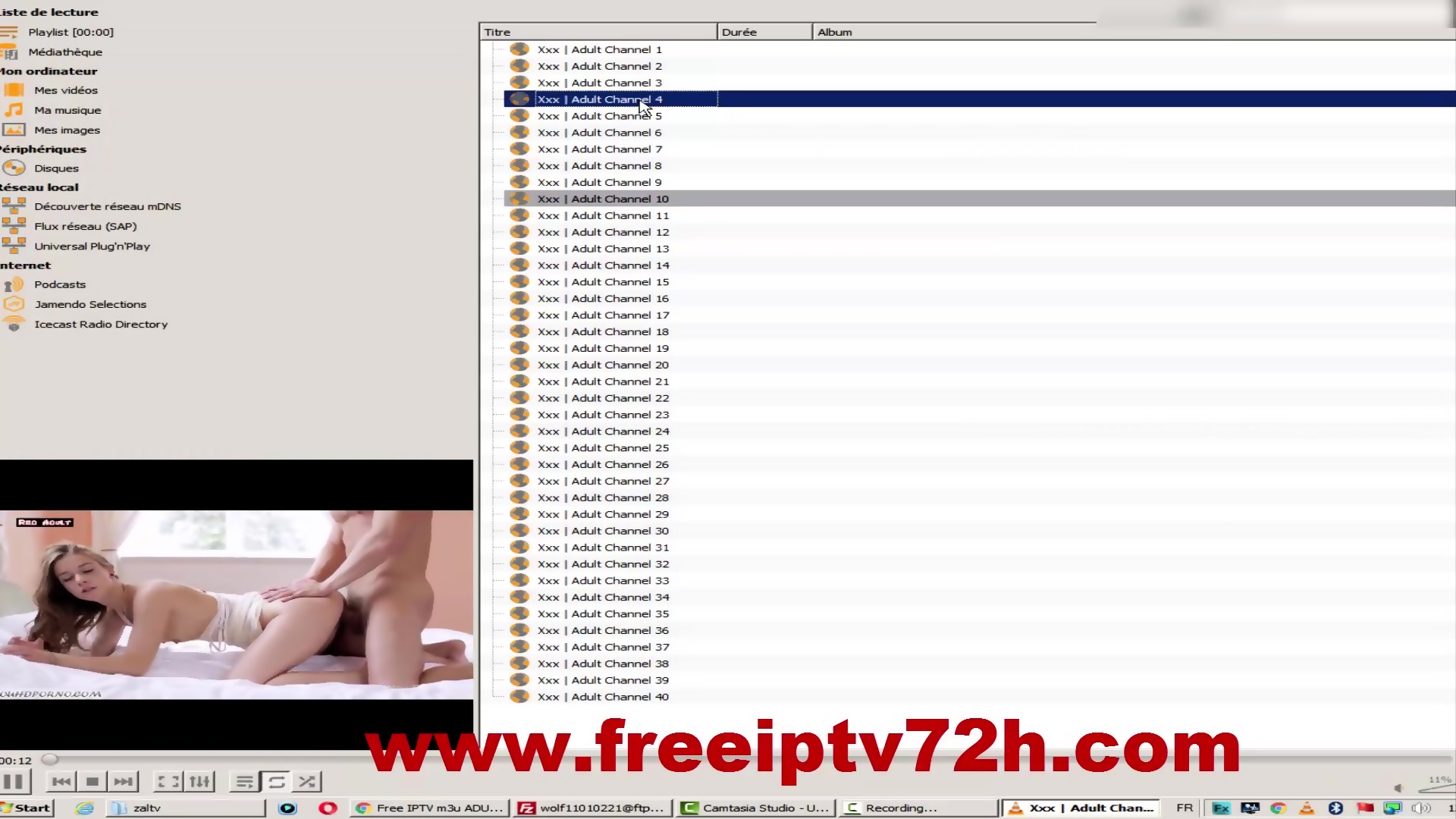Viewport: 1456px width, 819px height.
Task: Select Xxx Adult Channel 10 entry
Action: [x=602, y=198]
